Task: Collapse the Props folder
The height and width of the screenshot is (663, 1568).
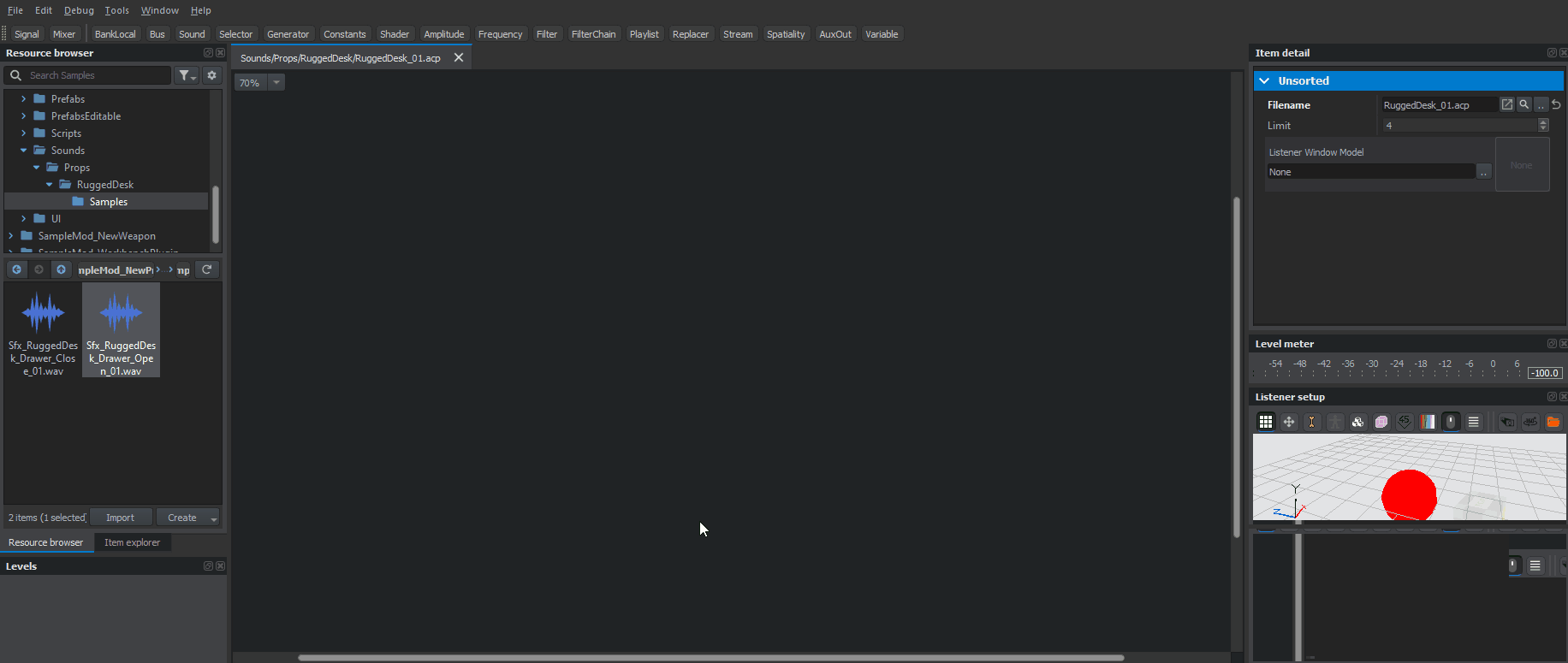Action: [x=36, y=168]
